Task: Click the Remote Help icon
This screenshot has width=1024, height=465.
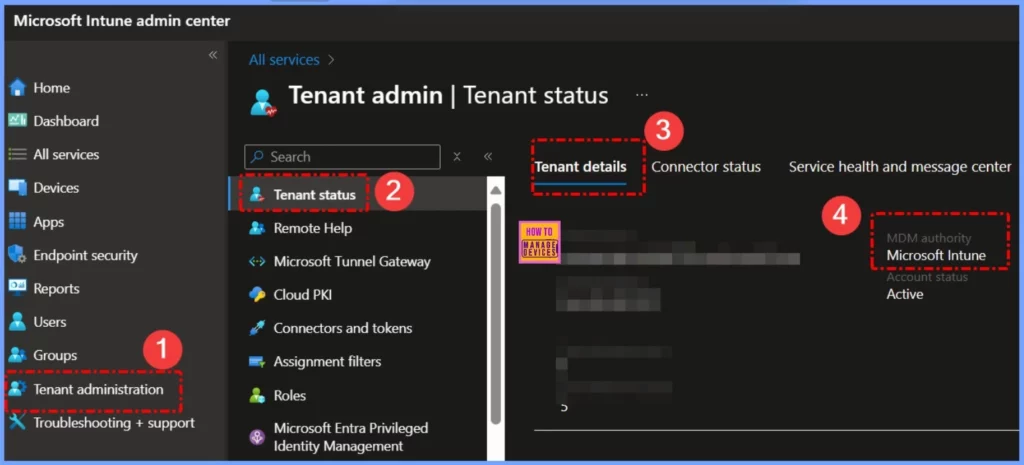Action: [x=257, y=228]
